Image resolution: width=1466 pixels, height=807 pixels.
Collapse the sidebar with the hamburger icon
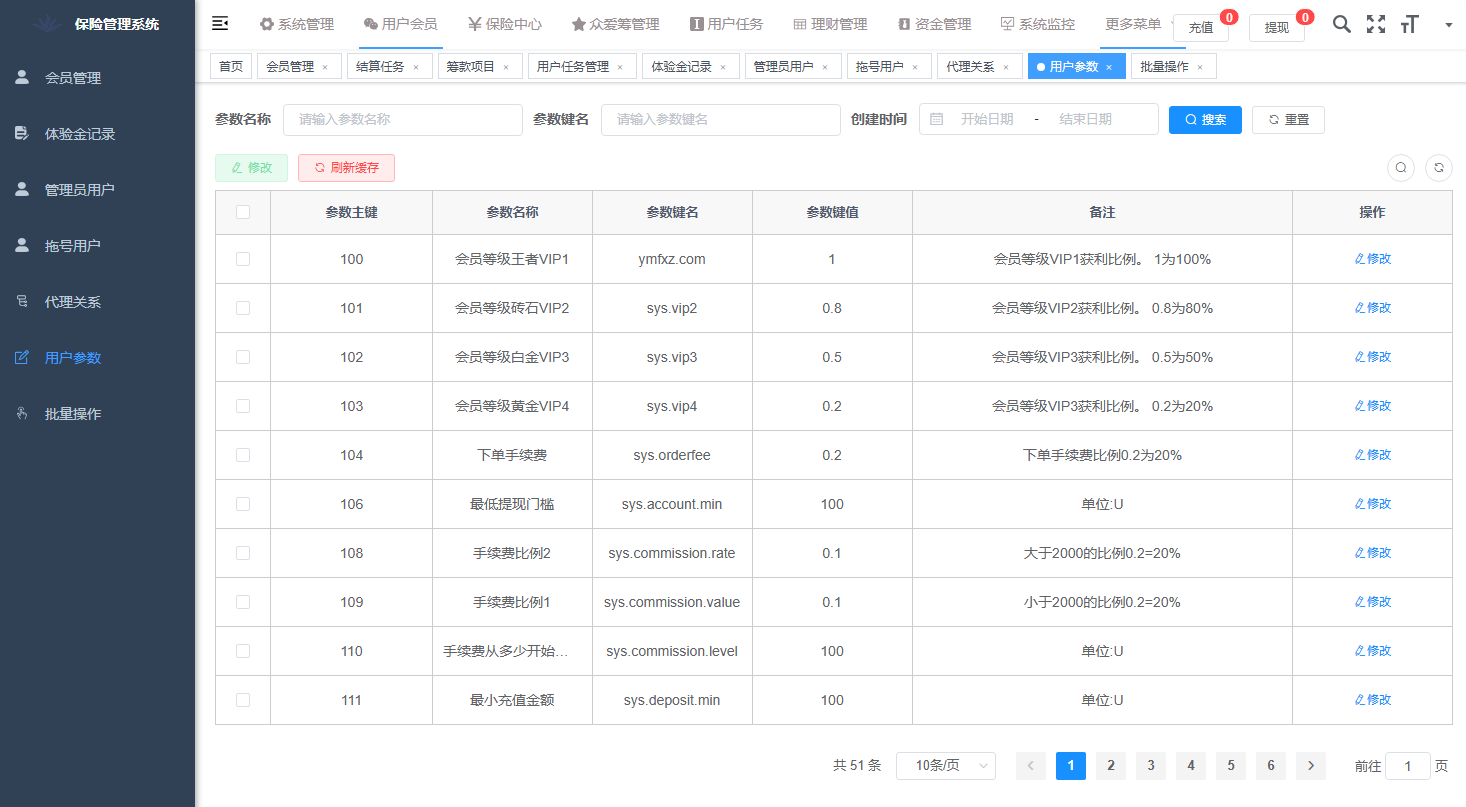tap(221, 23)
